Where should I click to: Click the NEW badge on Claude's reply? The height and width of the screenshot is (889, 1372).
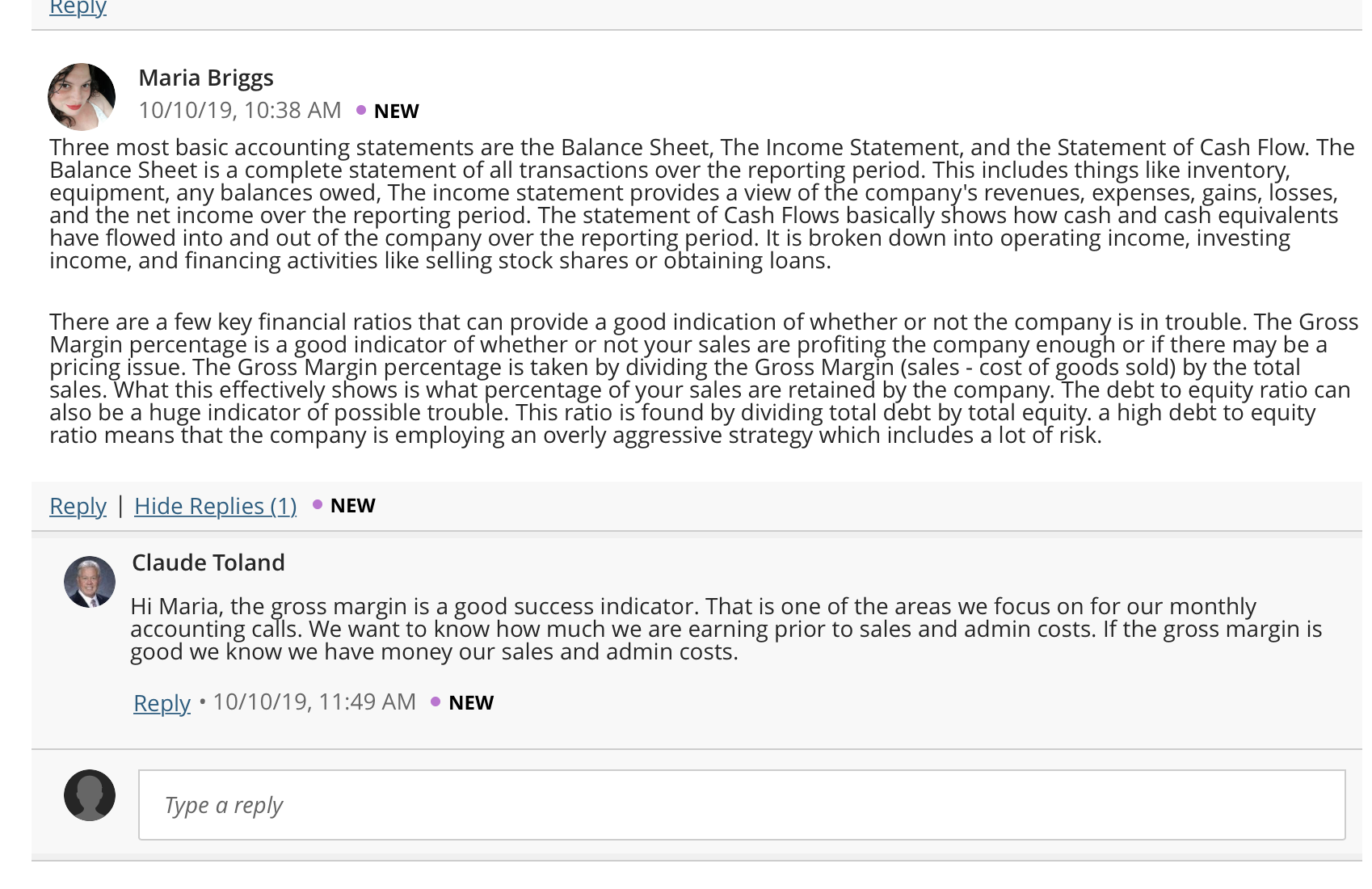471,703
